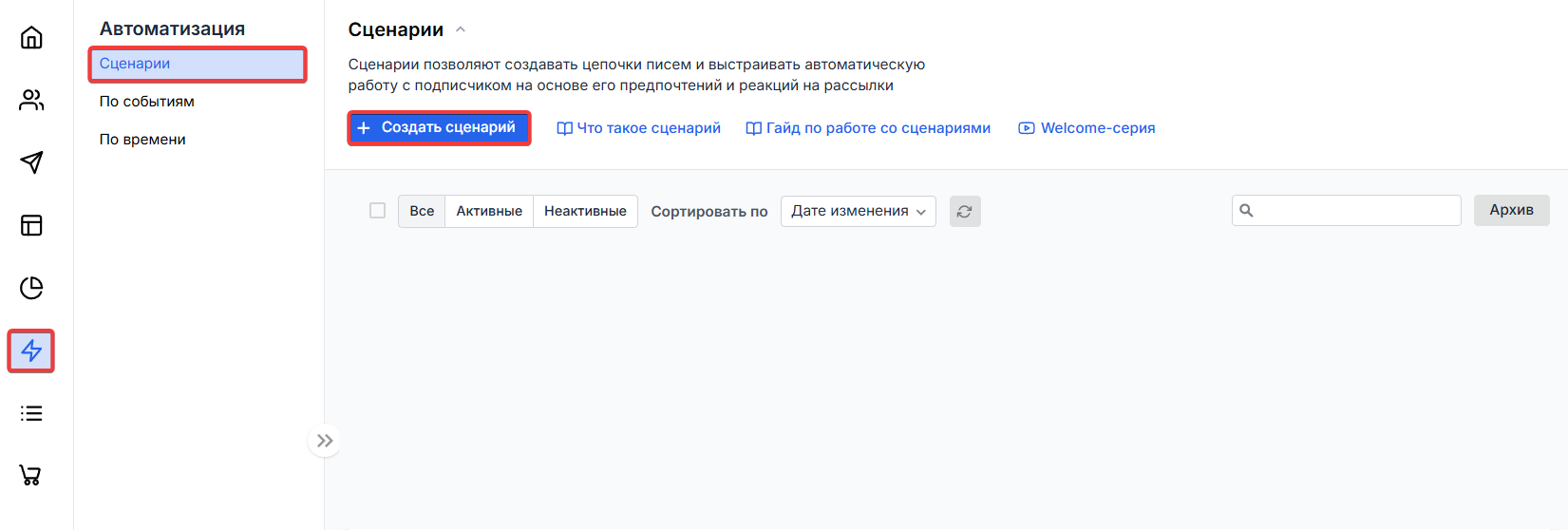The height and width of the screenshot is (530, 1568).
Task: Open the home icon in sidebar
Action: (31, 38)
